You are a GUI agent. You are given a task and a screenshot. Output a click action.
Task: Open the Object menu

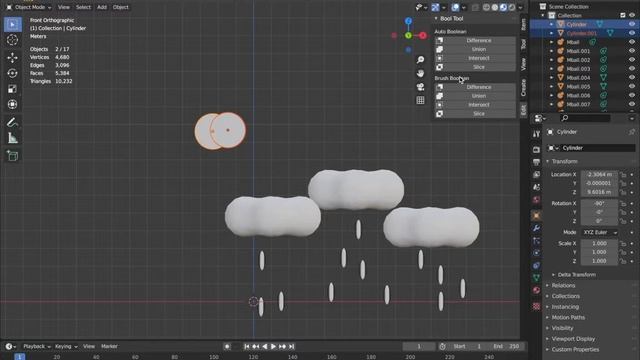pos(120,7)
